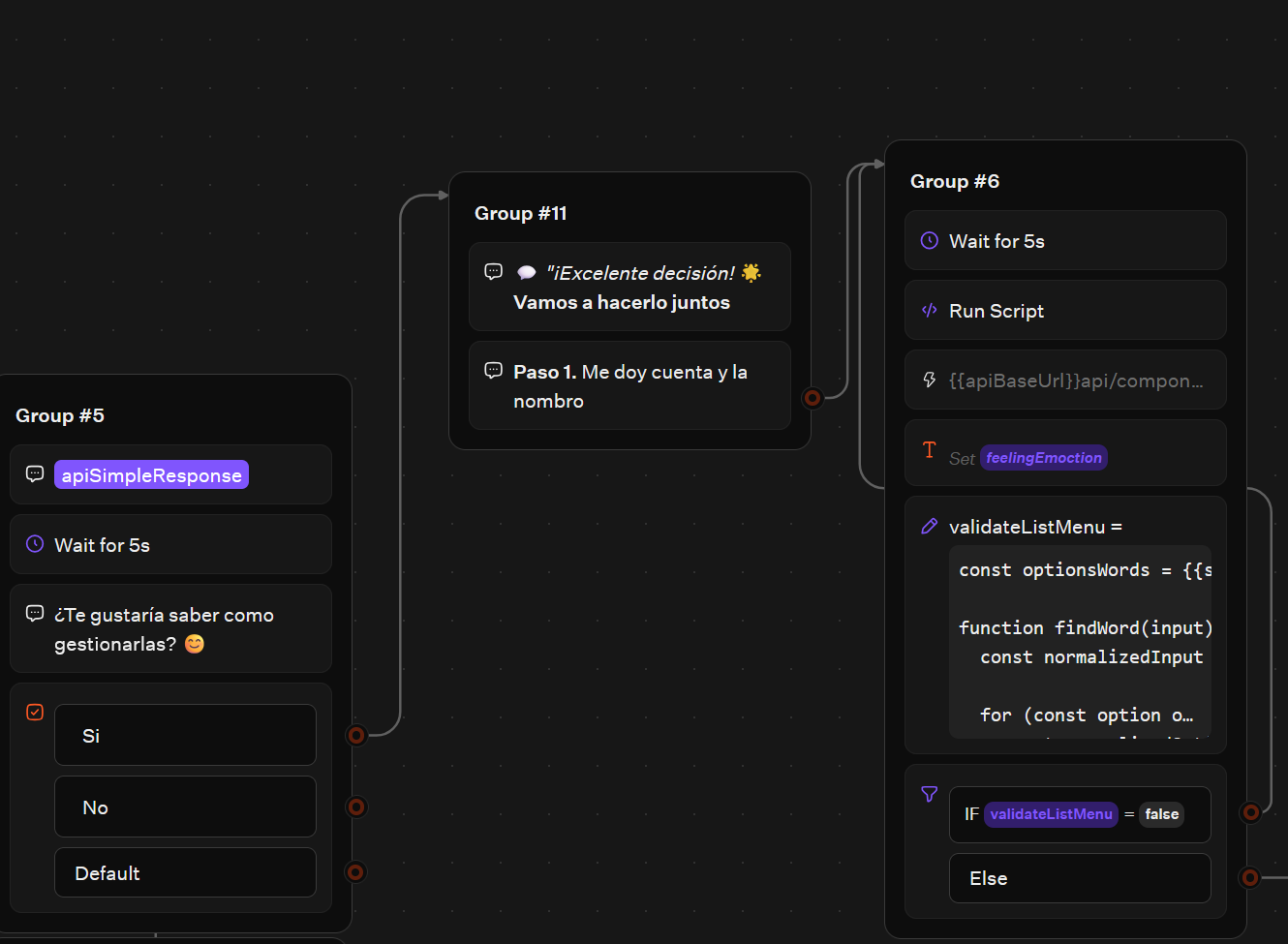Click the chat icon beside Paso 1 message
This screenshot has height=944, width=1288.
[493, 370]
